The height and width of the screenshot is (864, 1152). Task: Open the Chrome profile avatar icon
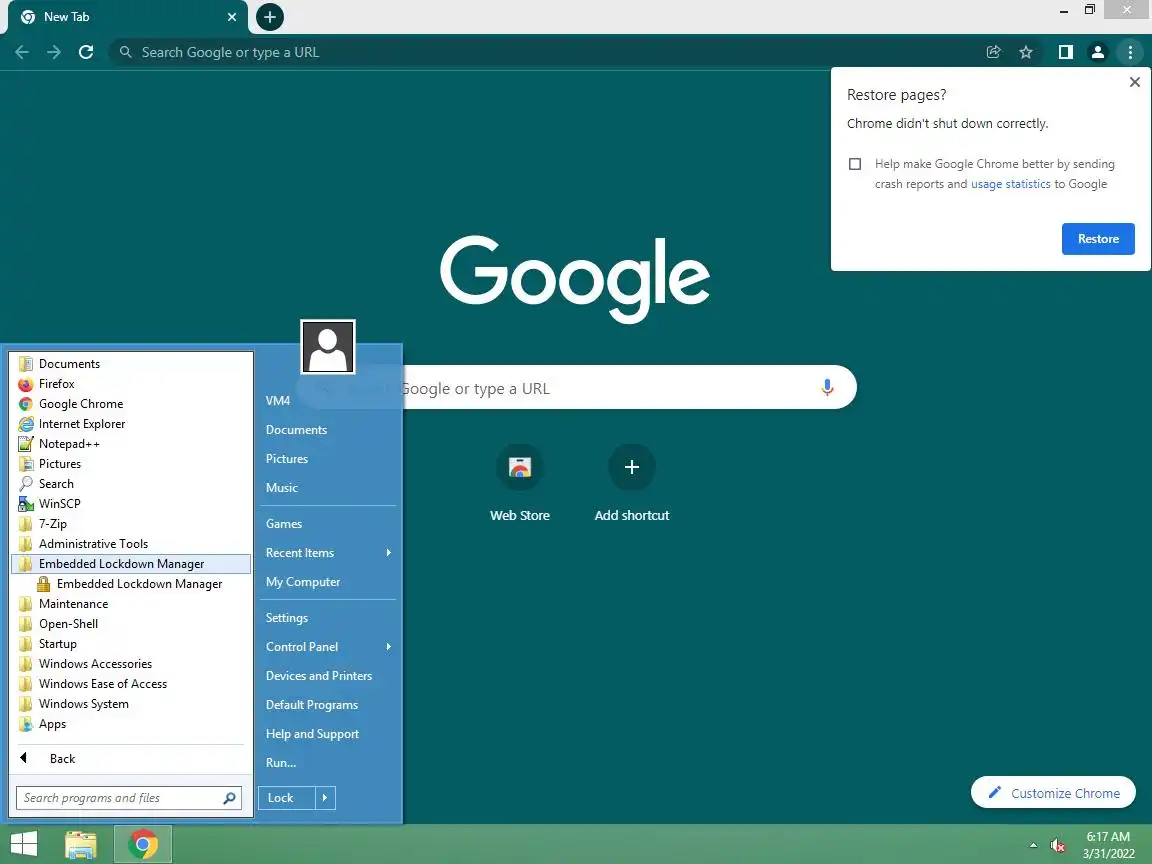[x=1098, y=52]
